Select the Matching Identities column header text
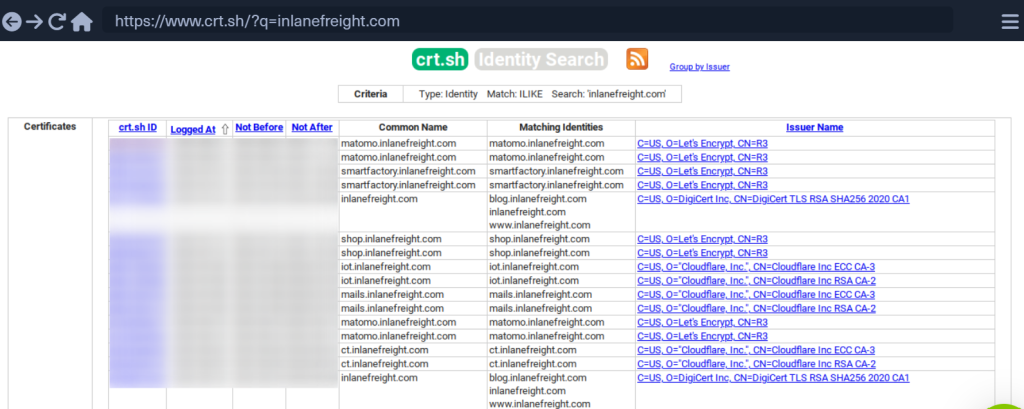 (561, 127)
